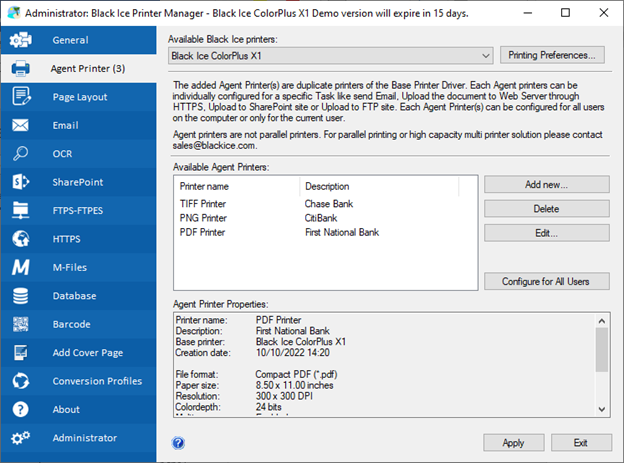Click the Administrator gears icon
The width and height of the screenshot is (624, 463).
tap(20, 438)
